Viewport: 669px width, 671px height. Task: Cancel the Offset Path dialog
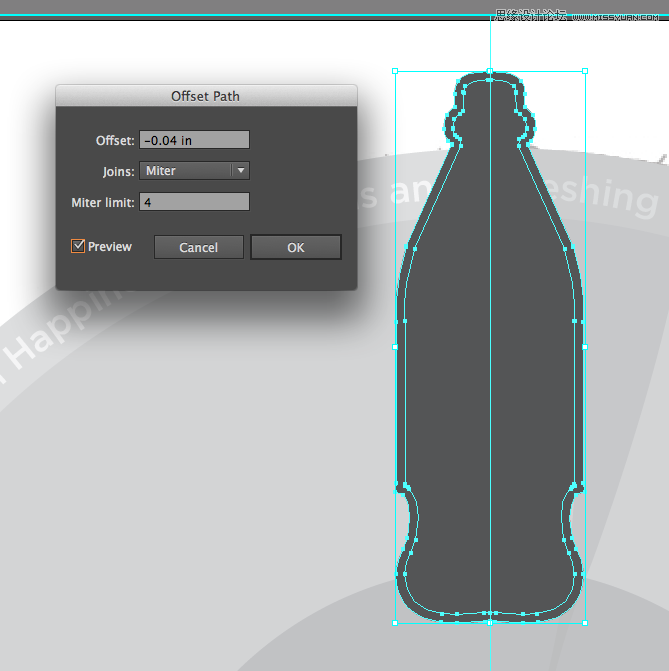pos(199,247)
